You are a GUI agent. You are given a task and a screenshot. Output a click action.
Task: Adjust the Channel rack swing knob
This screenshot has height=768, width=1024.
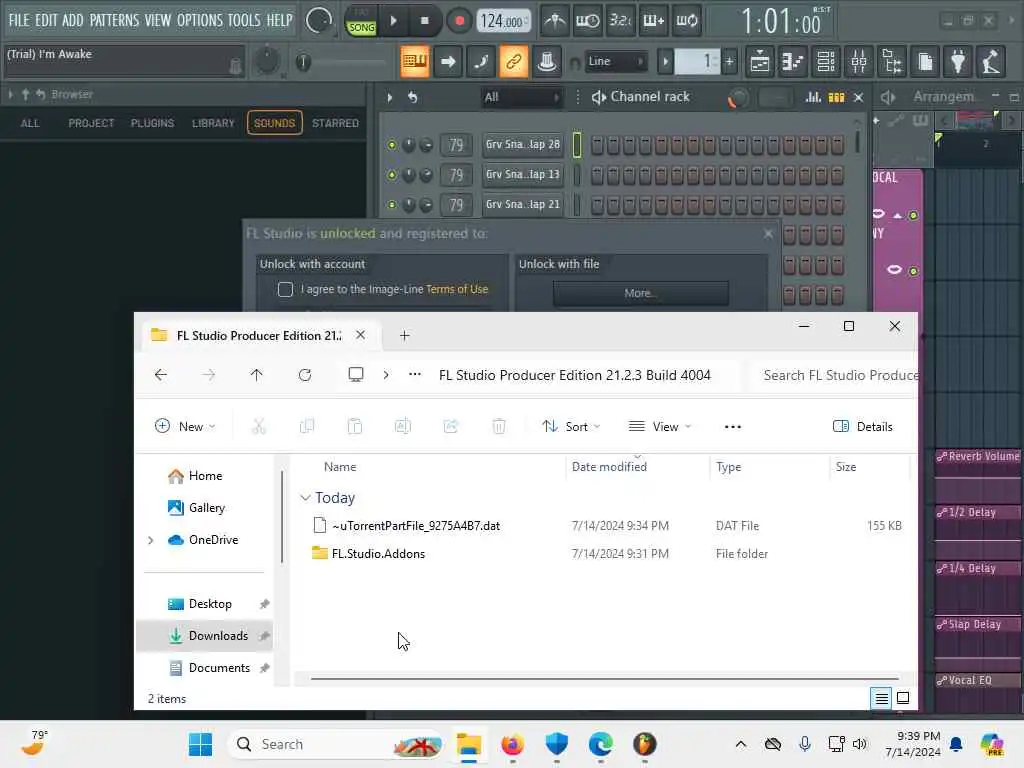pos(738,98)
